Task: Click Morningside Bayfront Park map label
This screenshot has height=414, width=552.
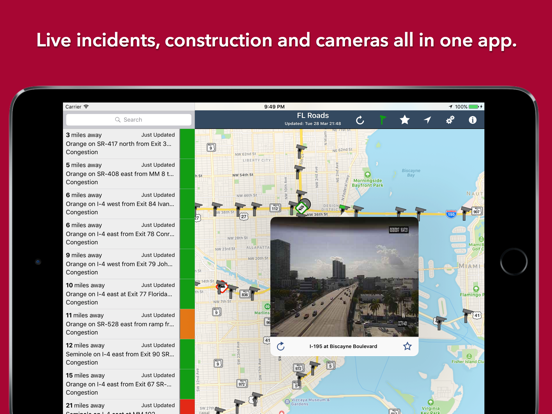Action: click(x=368, y=182)
